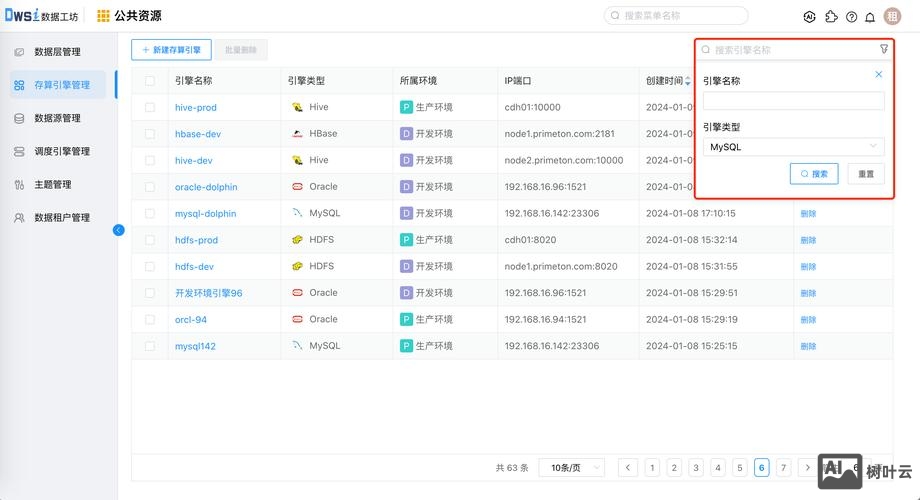This screenshot has height=500, width=920.
Task: Go to previous page arrow
Action: tap(628, 467)
